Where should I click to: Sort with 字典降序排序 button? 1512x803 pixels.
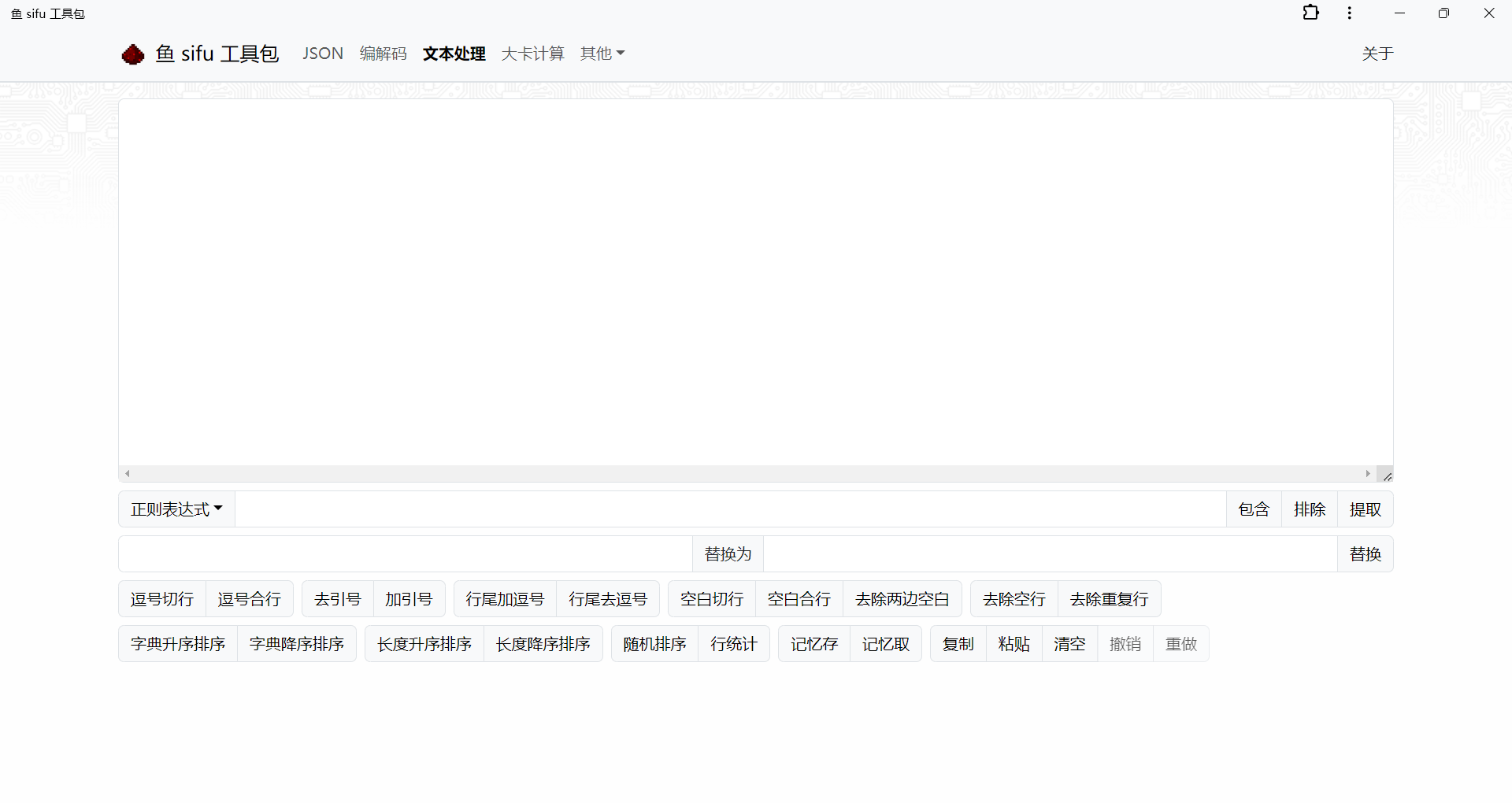click(x=297, y=644)
